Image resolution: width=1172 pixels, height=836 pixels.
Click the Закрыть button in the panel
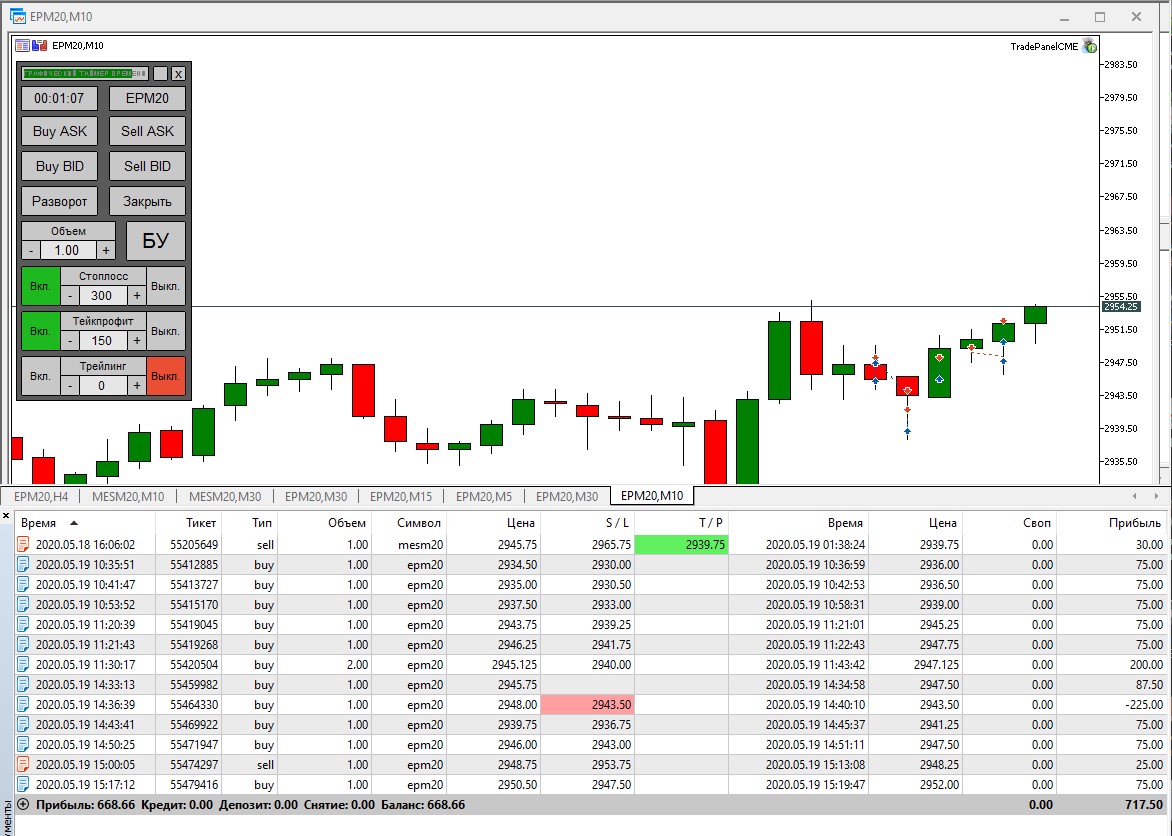(147, 201)
